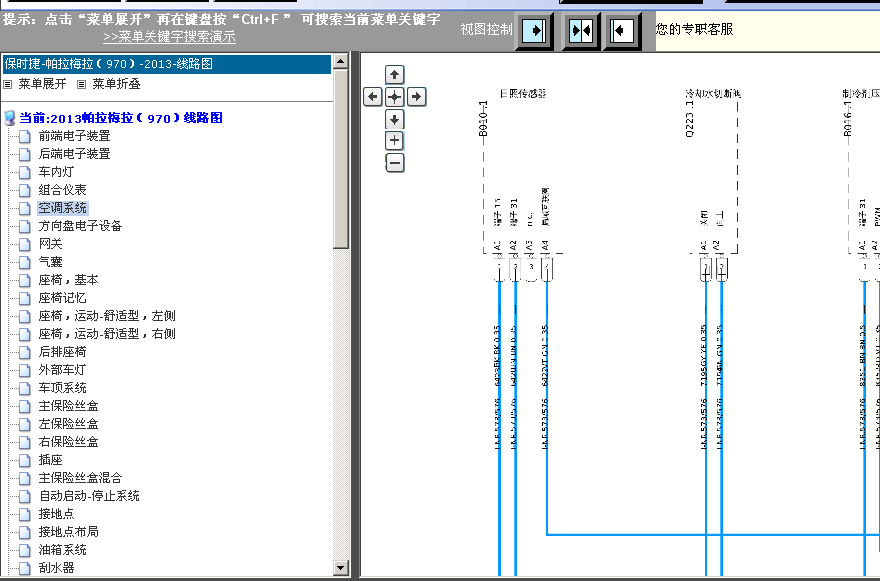The image size is (880, 581).
Task: Click the 您的专职客服 text
Action: click(695, 29)
